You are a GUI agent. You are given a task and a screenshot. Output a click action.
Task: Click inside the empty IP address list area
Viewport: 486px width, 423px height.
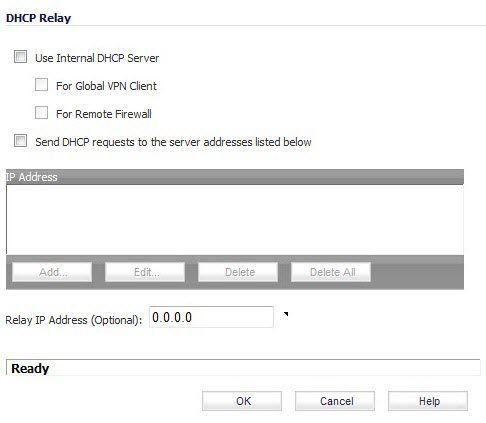click(235, 220)
